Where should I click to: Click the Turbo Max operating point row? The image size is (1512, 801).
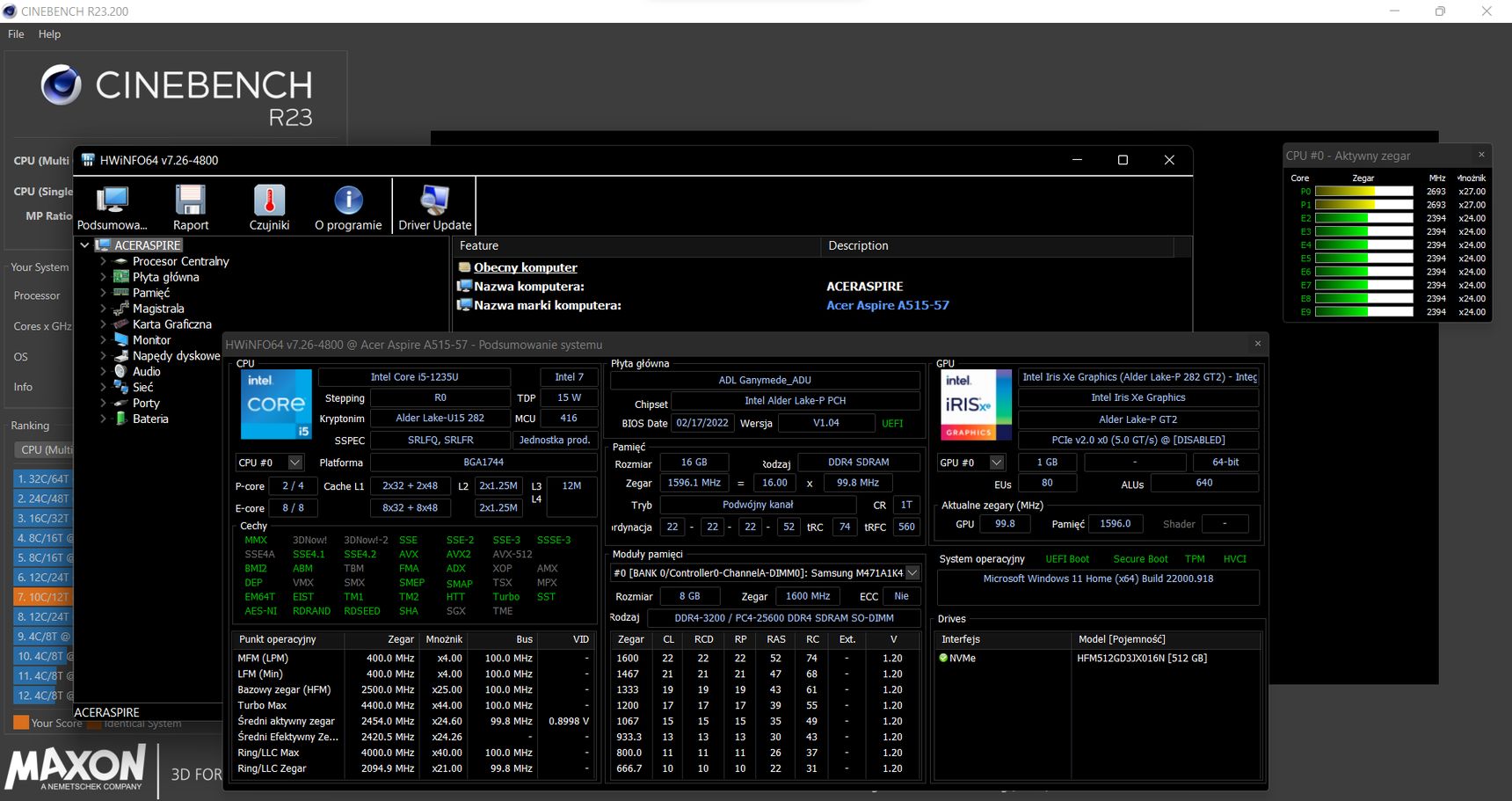click(413, 705)
